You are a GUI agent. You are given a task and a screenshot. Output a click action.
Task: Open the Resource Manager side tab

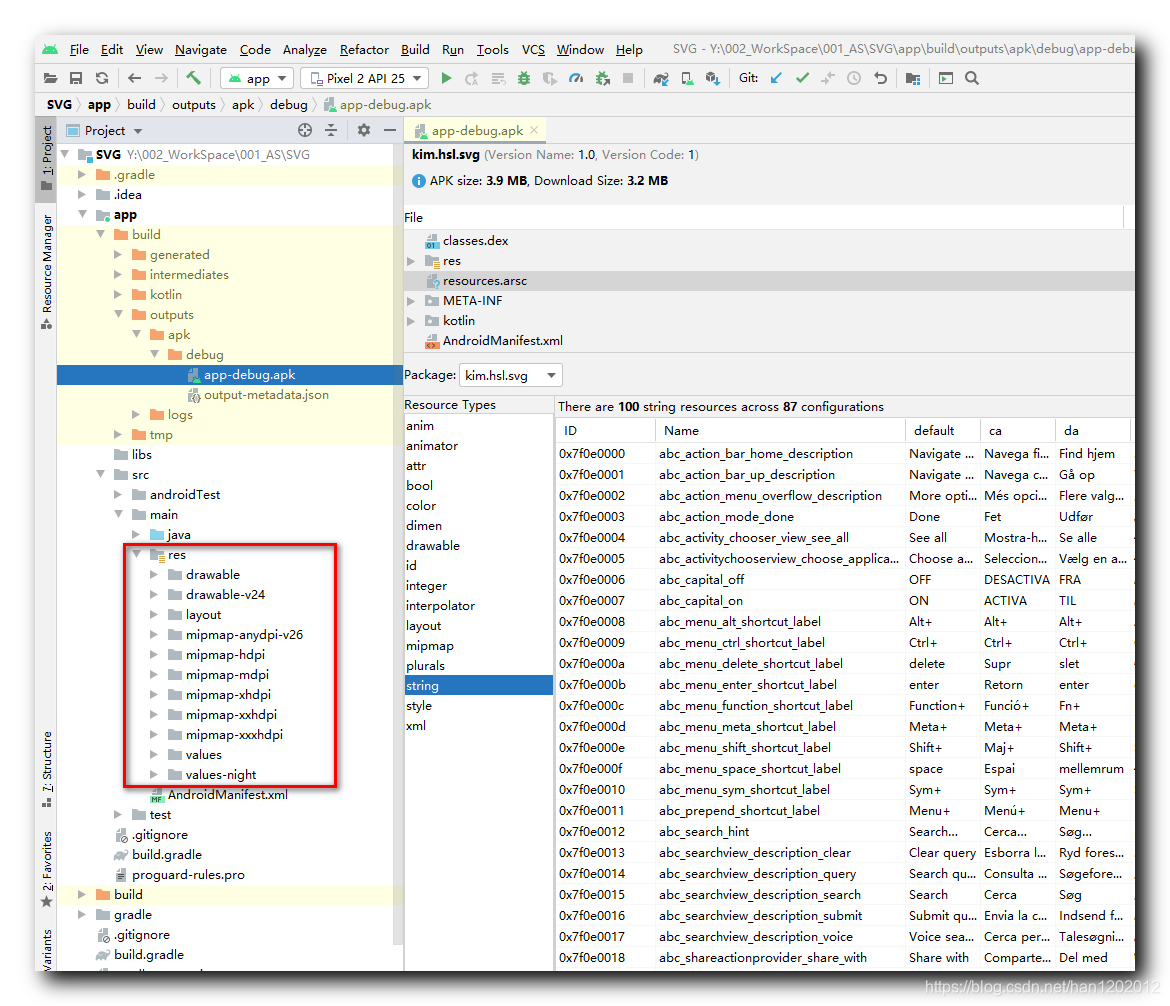(47, 272)
